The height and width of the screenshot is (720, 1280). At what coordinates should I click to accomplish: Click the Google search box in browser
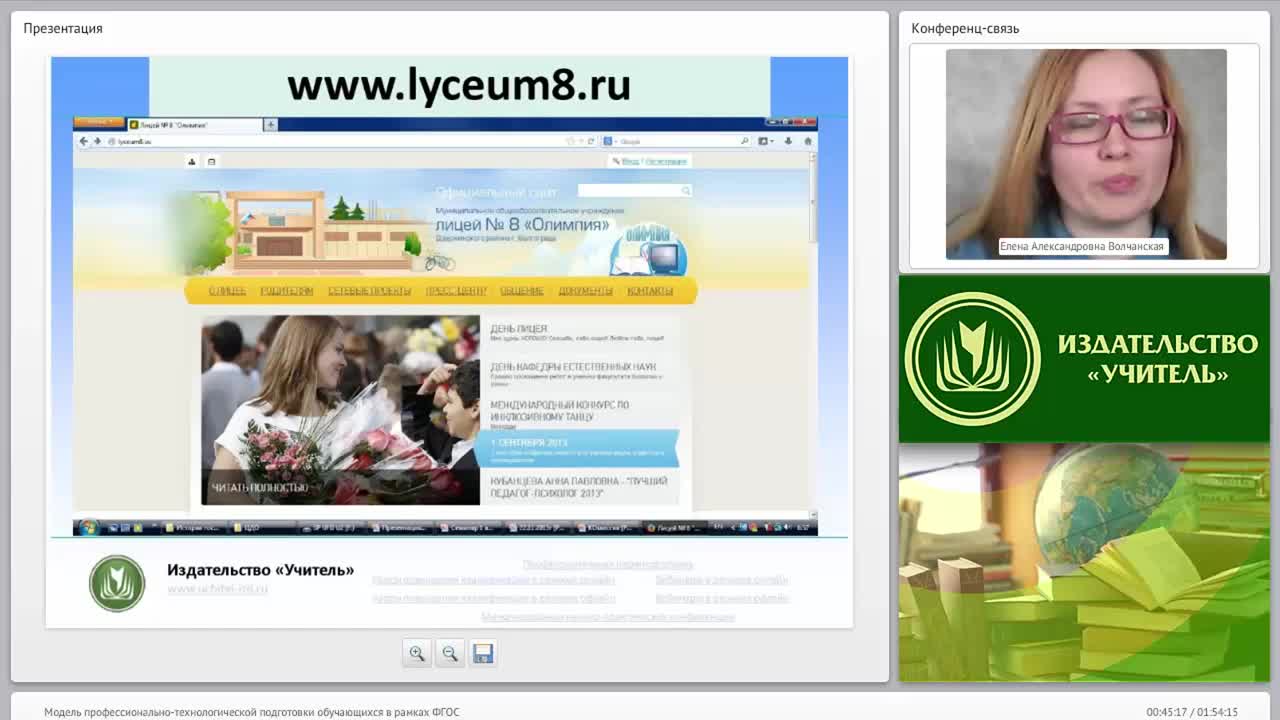(x=677, y=142)
